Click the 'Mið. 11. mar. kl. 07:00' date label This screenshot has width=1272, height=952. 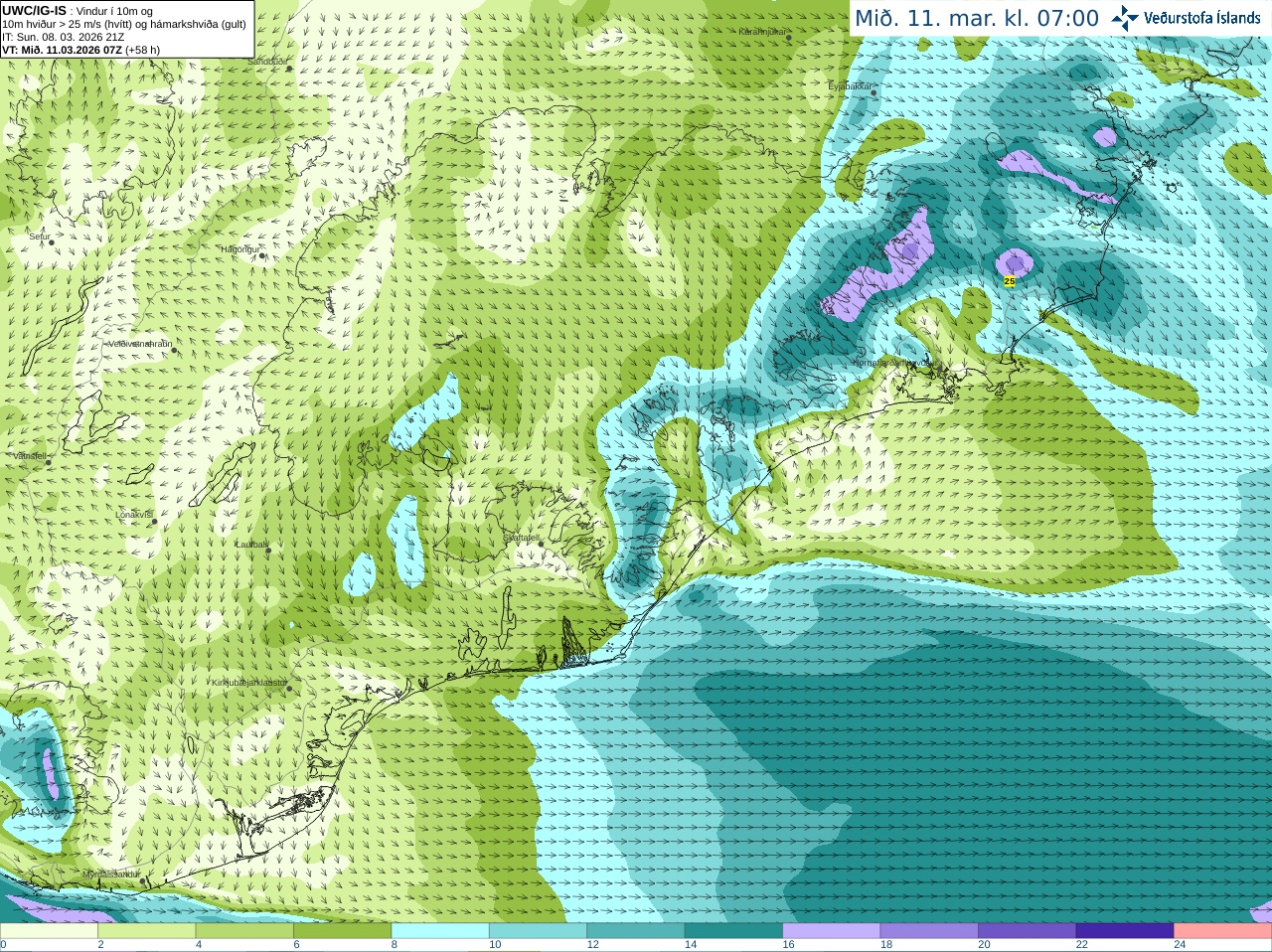(x=977, y=19)
